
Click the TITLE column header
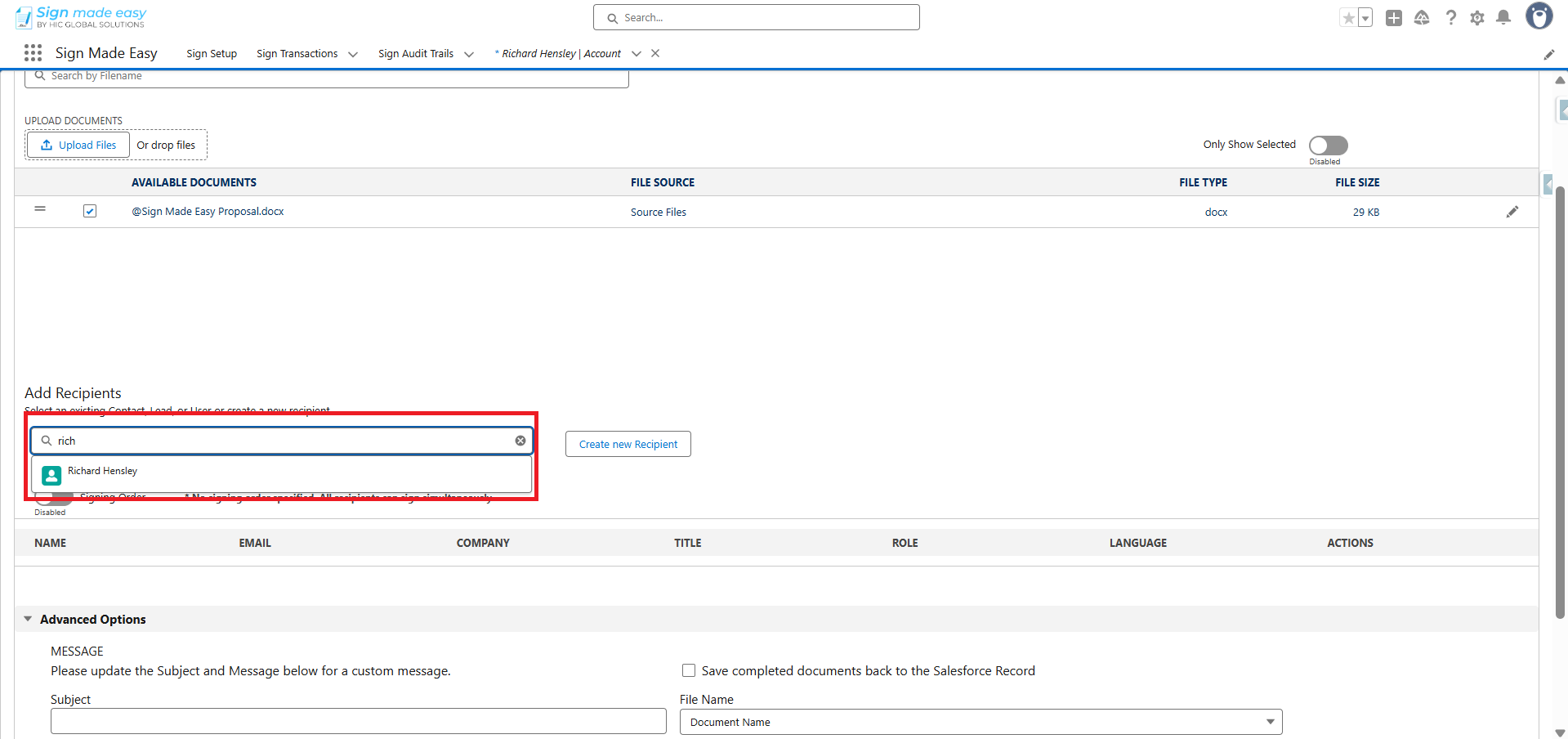[x=688, y=543]
